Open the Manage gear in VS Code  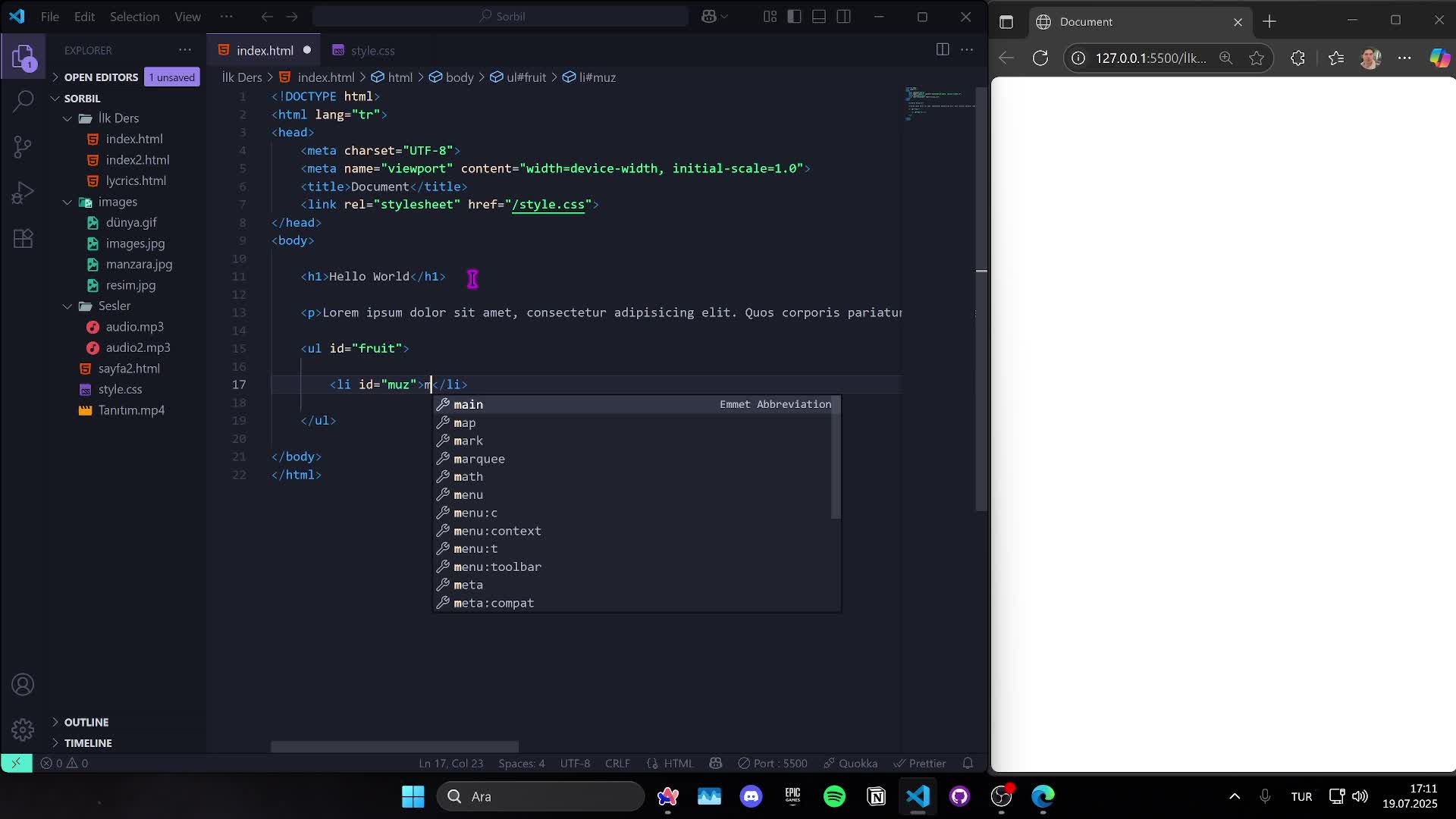[23, 730]
